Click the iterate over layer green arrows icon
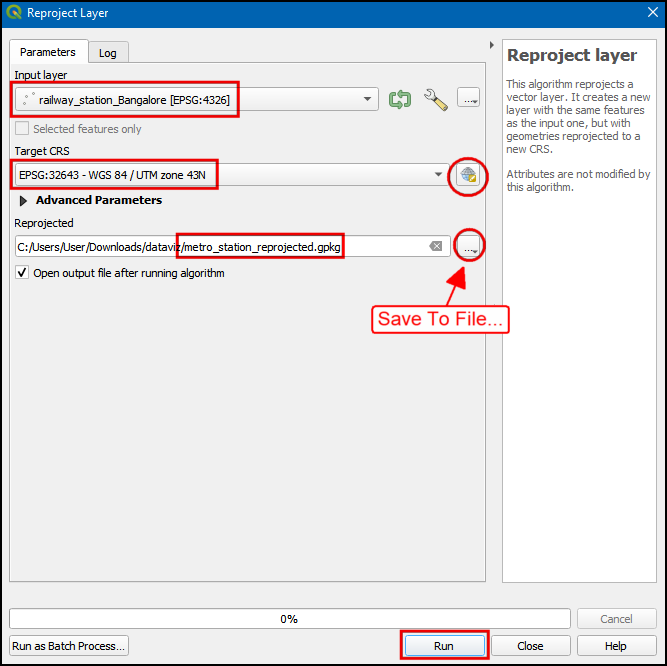Screen dimensions: 667x666 [400, 99]
